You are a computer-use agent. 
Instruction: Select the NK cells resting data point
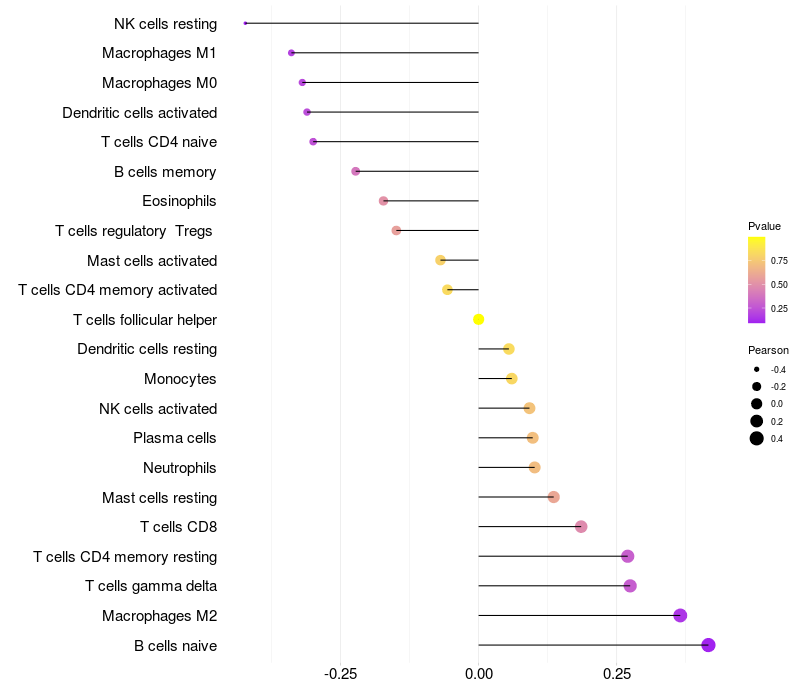pos(245,23)
